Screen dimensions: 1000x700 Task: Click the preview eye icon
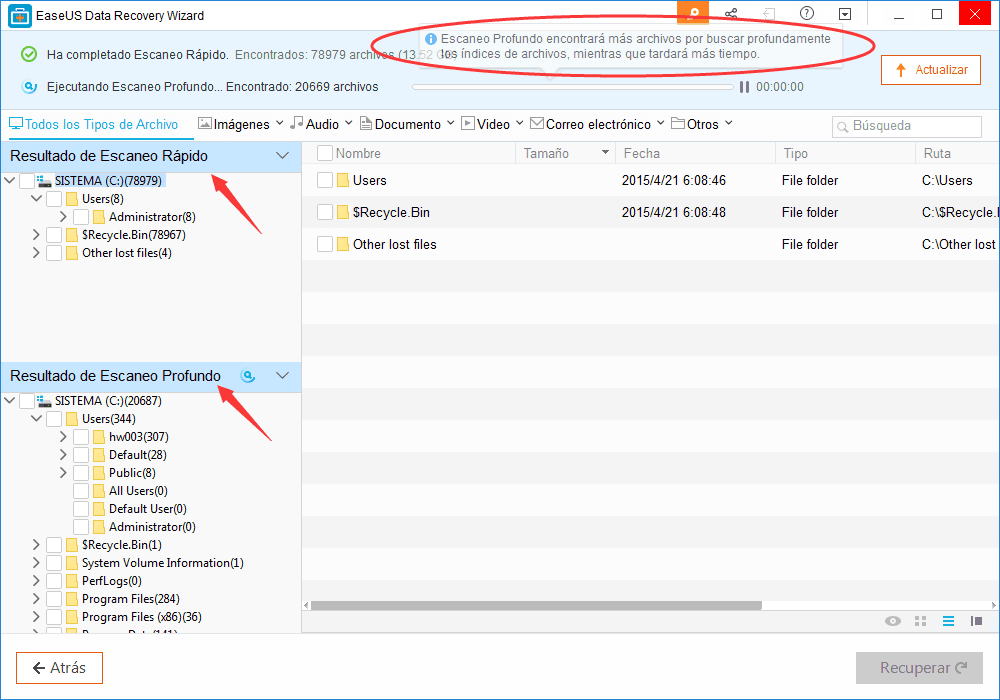pyautogui.click(x=893, y=621)
